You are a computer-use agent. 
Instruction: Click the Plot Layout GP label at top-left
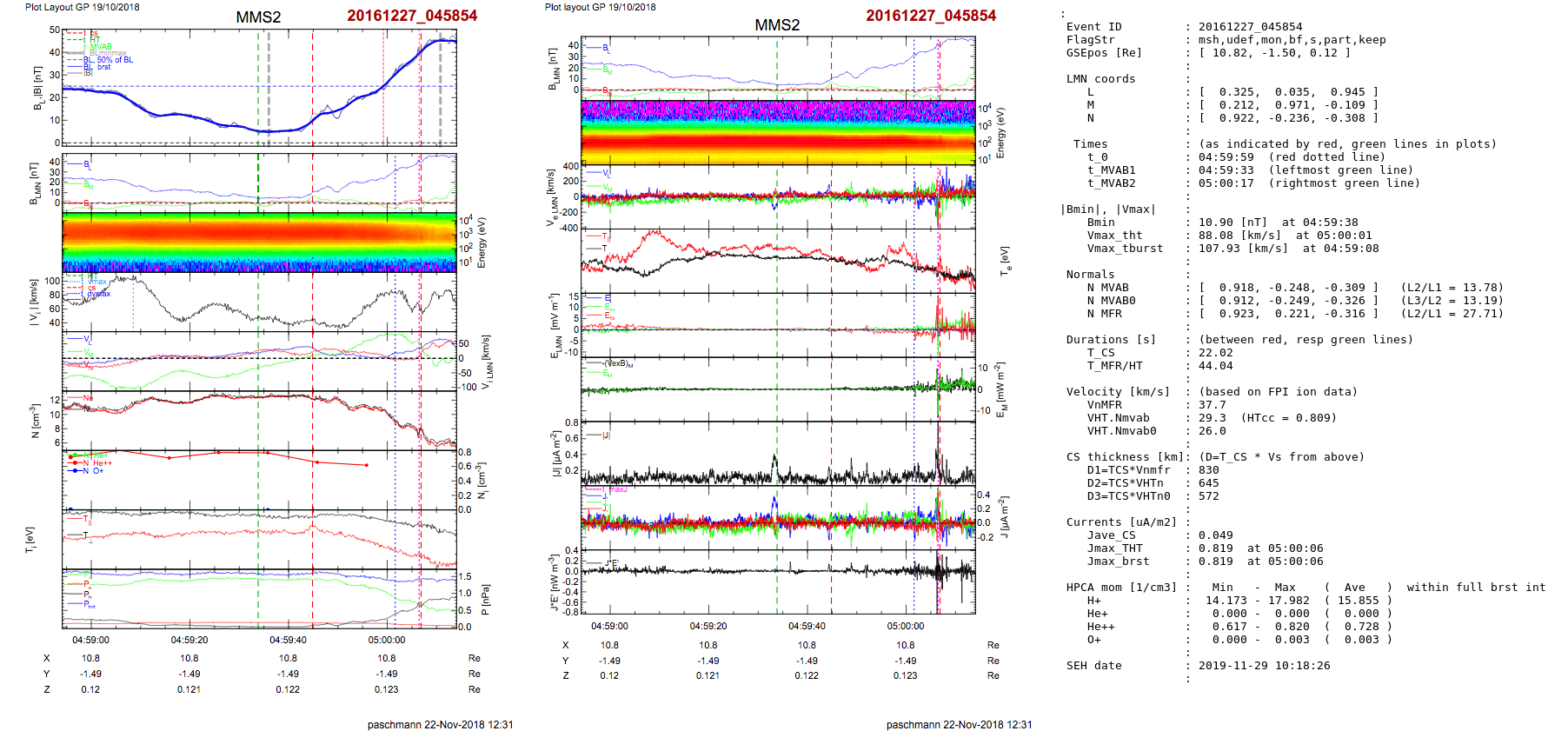(82, 7)
